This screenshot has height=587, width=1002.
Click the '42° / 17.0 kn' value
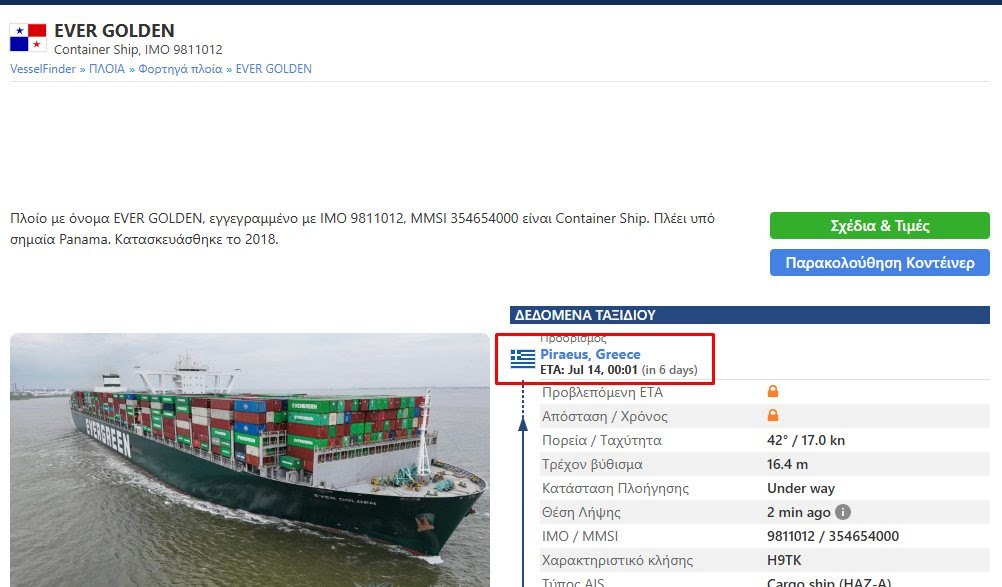[x=806, y=440]
